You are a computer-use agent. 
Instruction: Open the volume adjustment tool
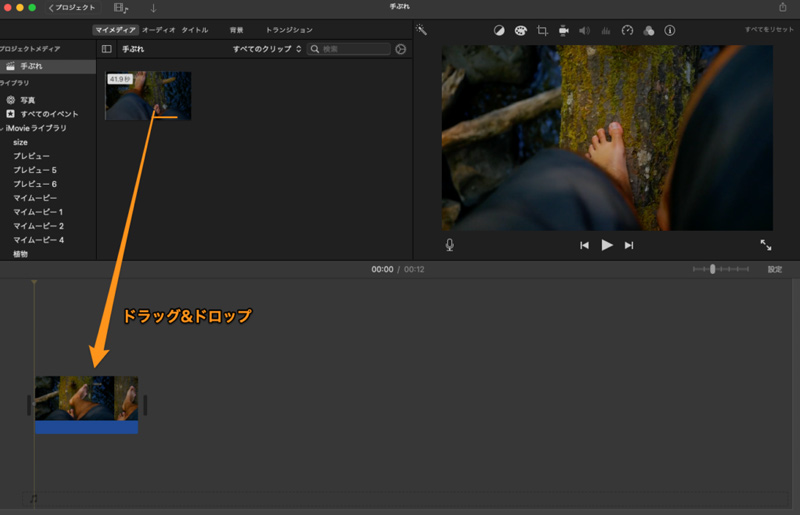tap(585, 31)
